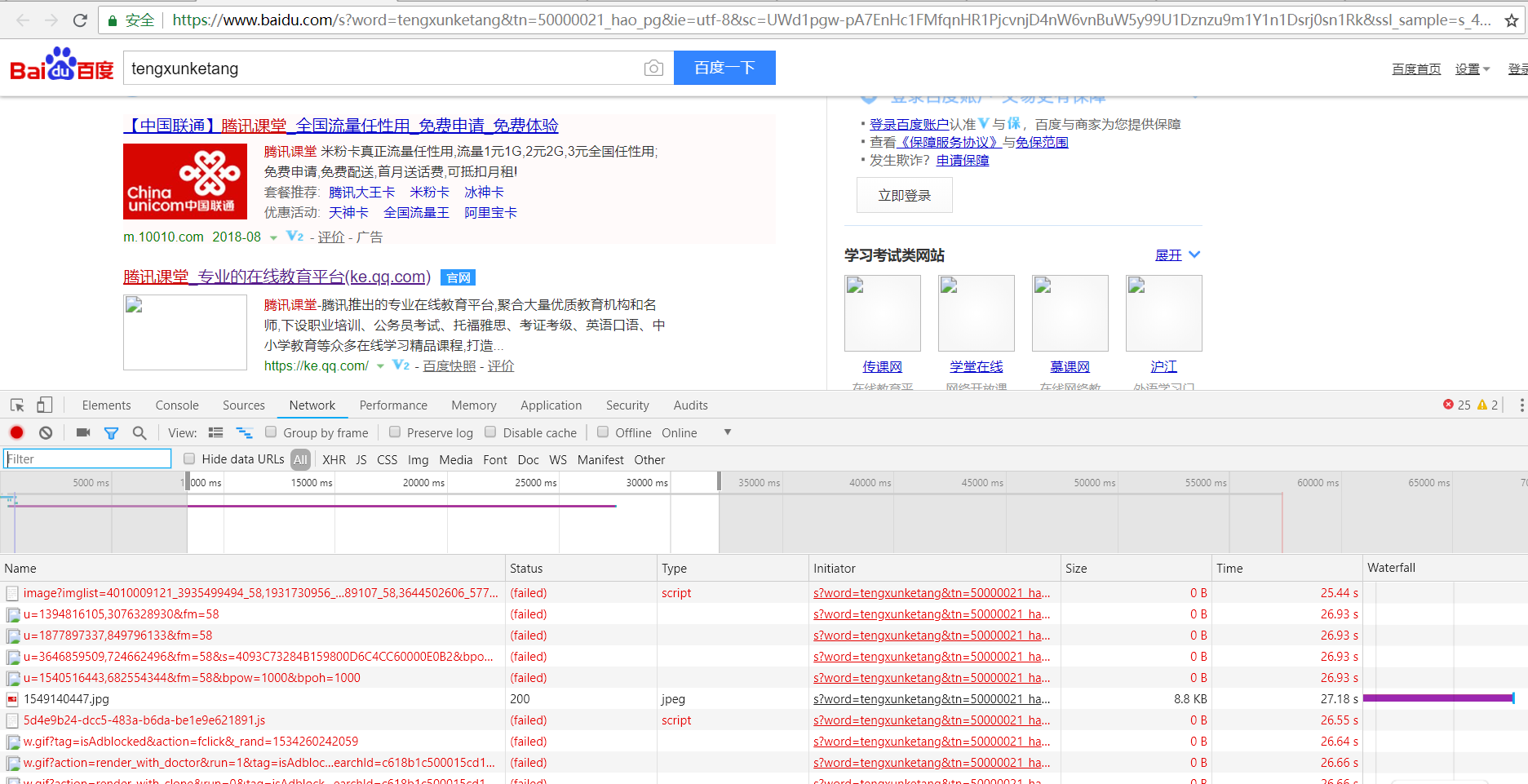Tick the Offline checkbox
This screenshot has width=1528, height=784.
coord(603,432)
